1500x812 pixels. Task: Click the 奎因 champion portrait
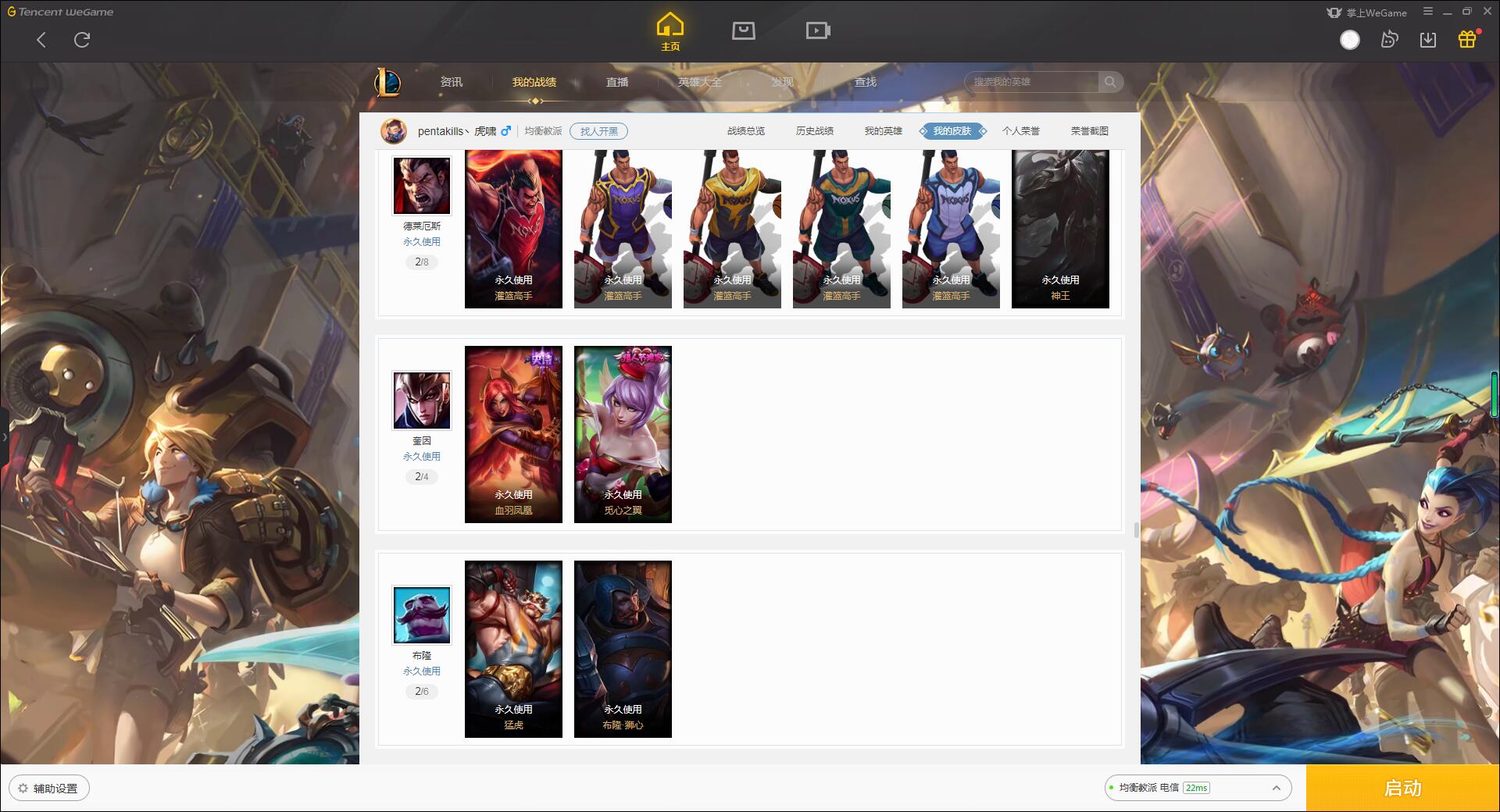pos(422,401)
